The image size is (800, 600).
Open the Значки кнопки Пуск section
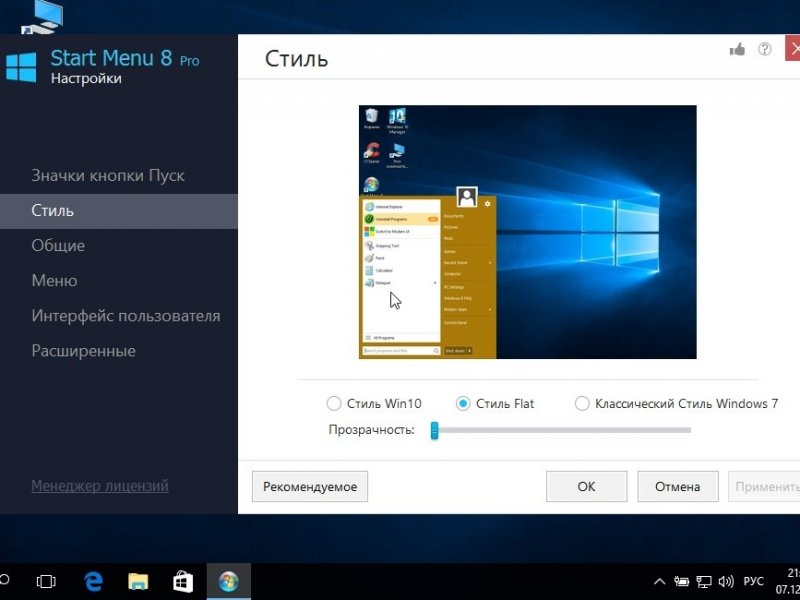point(108,176)
